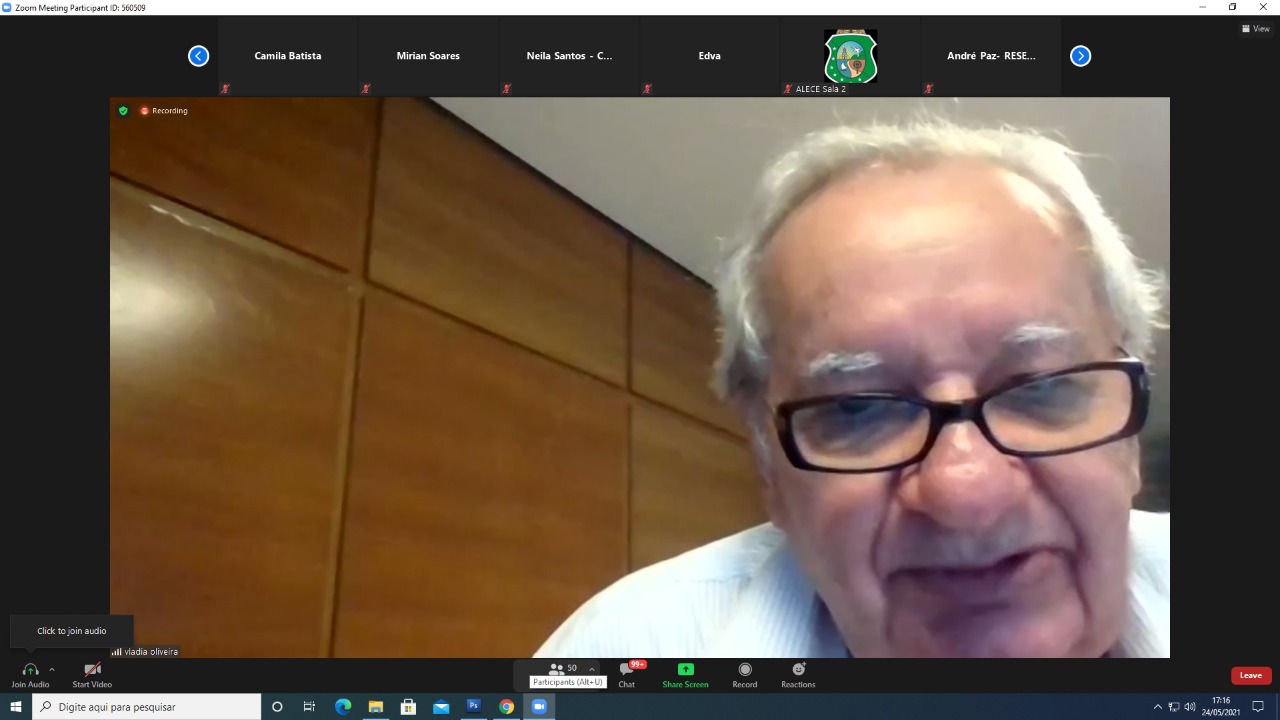Expand the arrow next to Participants count

tap(592, 669)
